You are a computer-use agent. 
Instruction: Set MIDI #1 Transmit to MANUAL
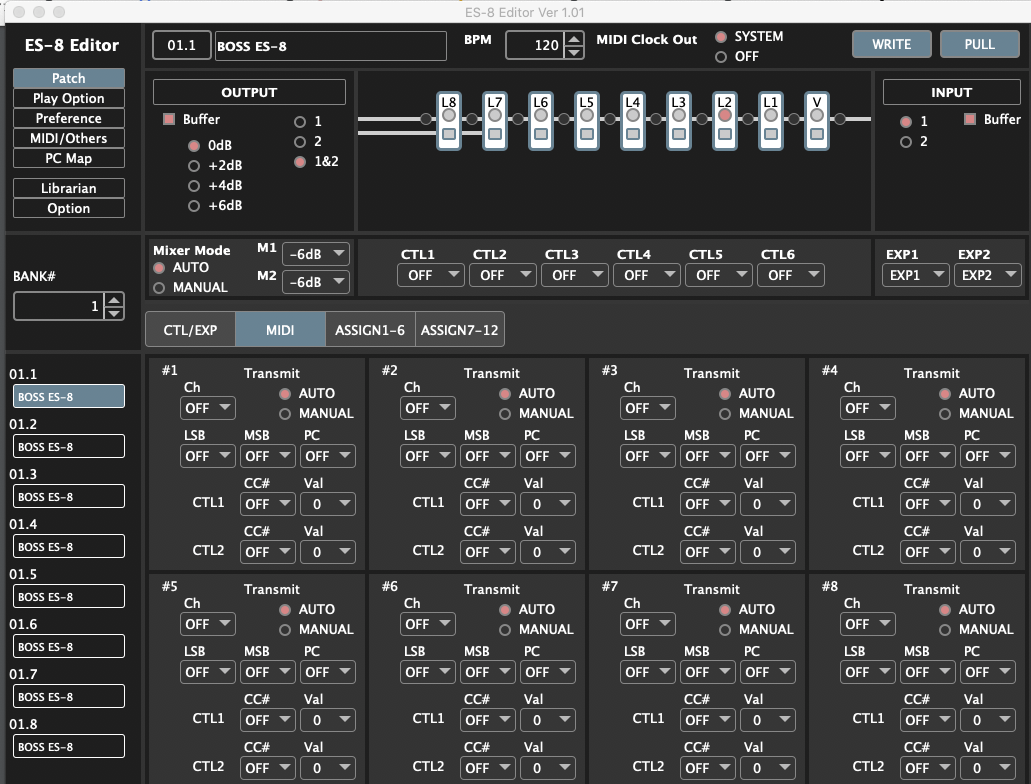(x=285, y=414)
